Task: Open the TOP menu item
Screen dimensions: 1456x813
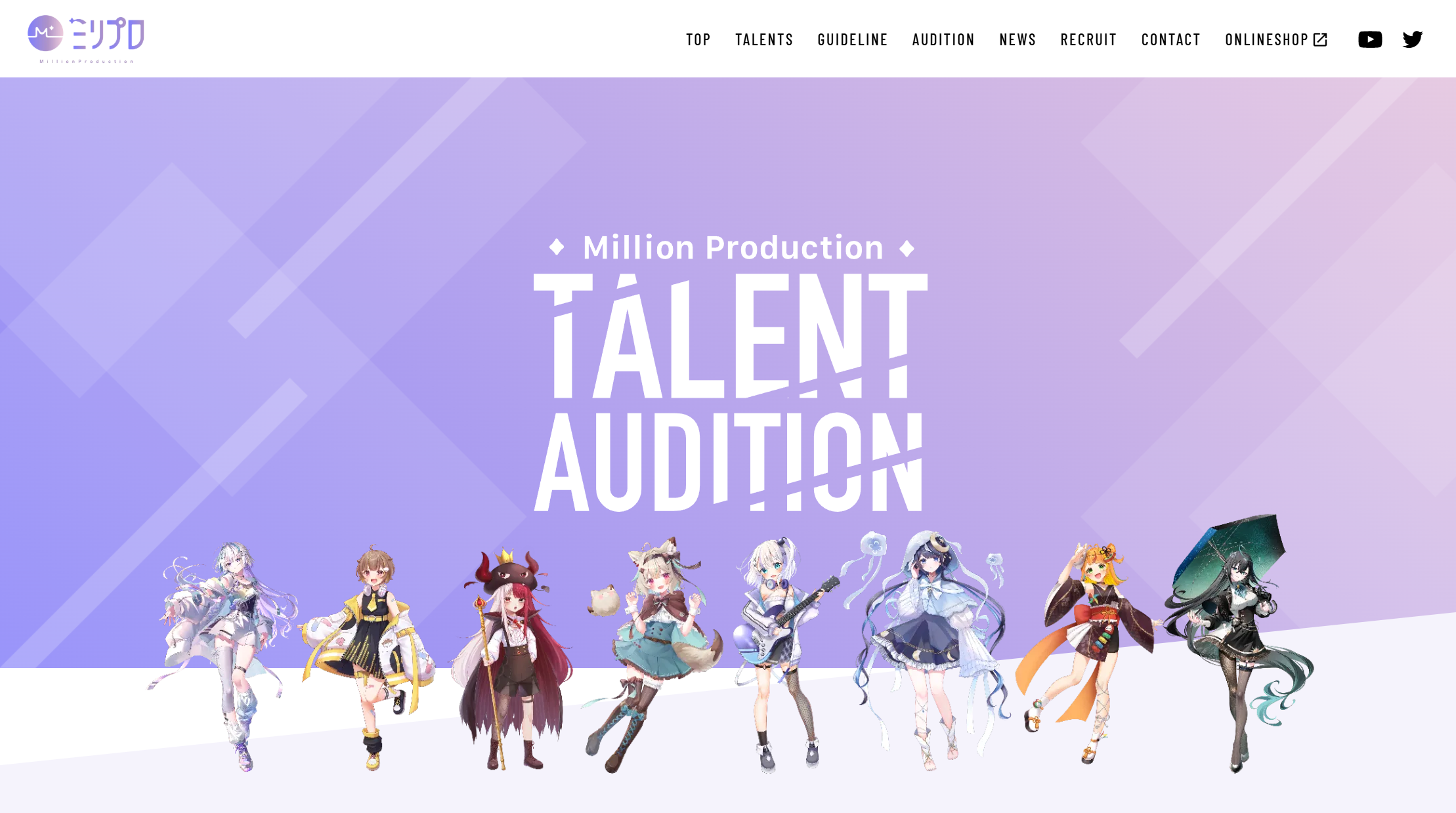Action: [698, 40]
